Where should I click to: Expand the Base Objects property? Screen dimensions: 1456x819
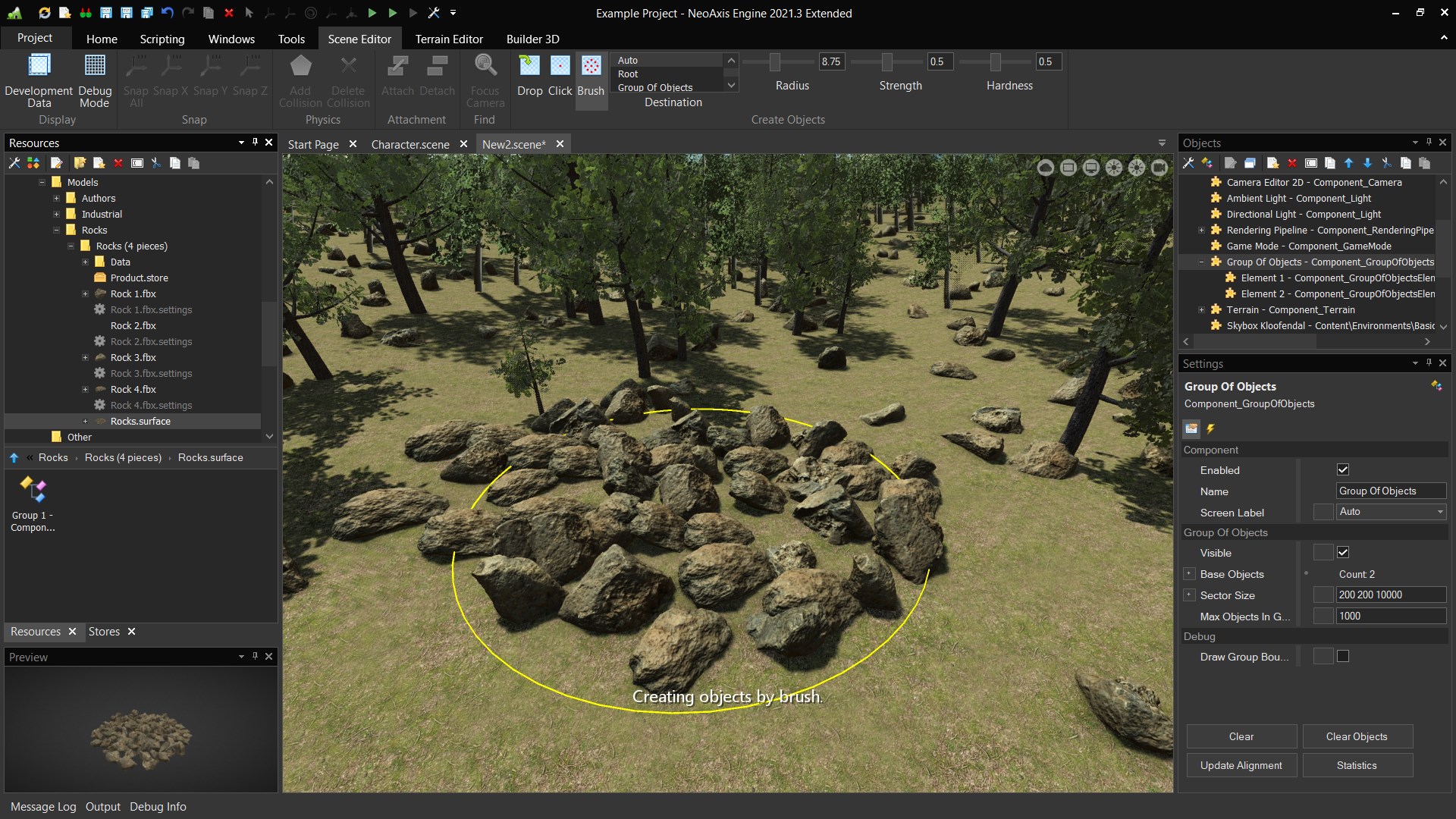coord(1189,574)
